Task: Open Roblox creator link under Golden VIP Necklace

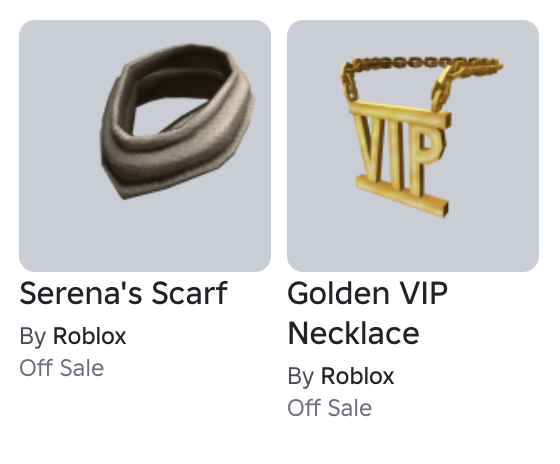Action: (358, 376)
